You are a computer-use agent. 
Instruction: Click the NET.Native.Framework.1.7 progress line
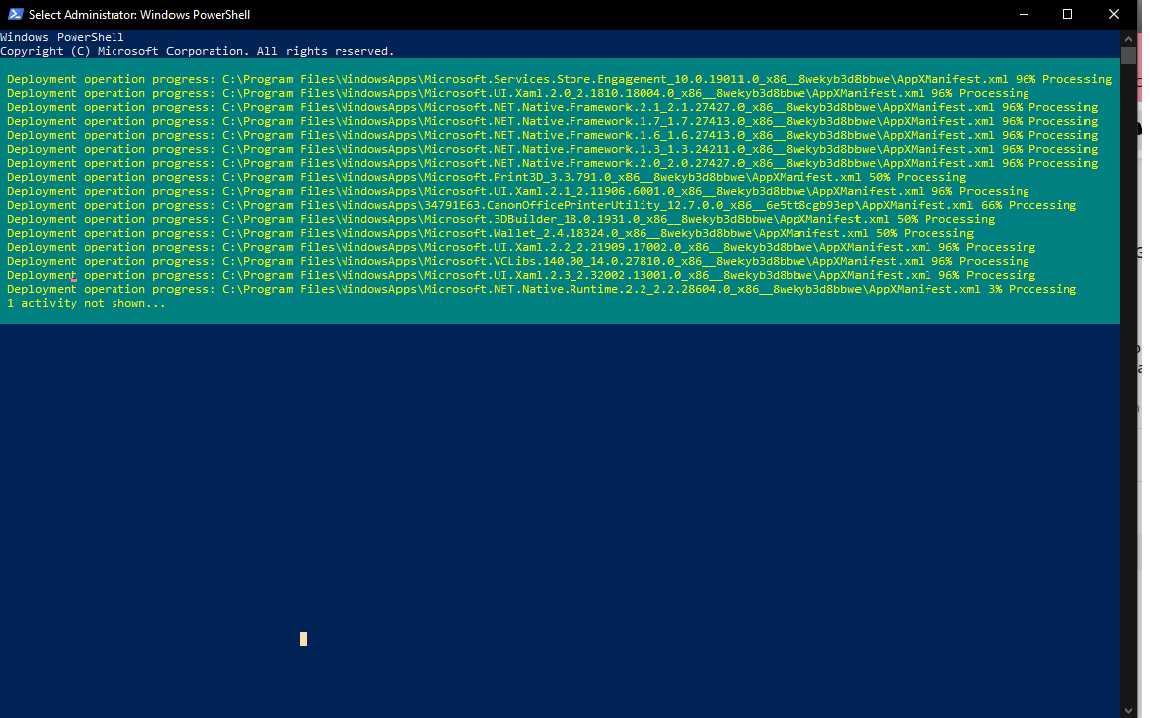pyautogui.click(x=552, y=121)
